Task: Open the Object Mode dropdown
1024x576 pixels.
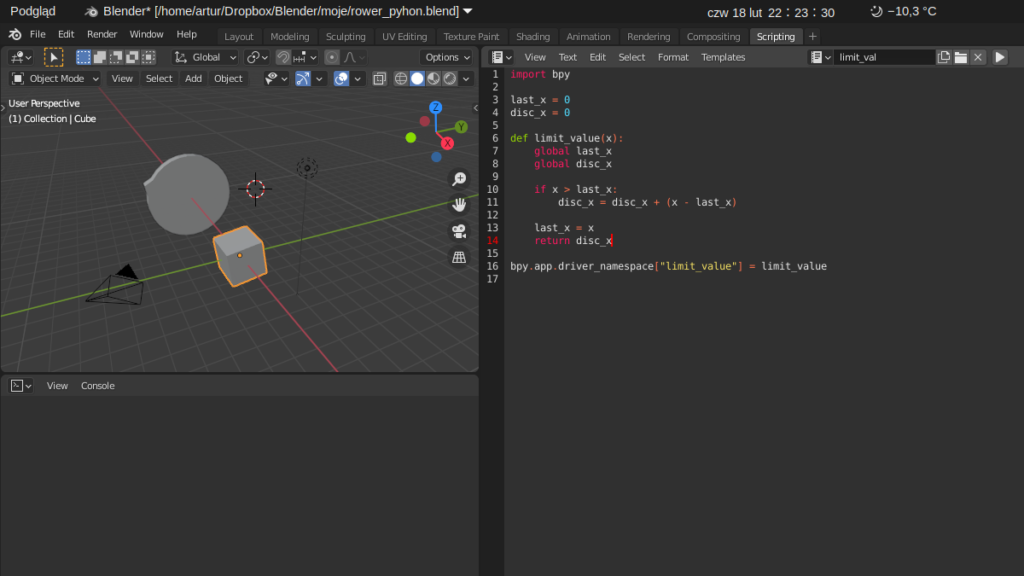Action: click(x=56, y=79)
